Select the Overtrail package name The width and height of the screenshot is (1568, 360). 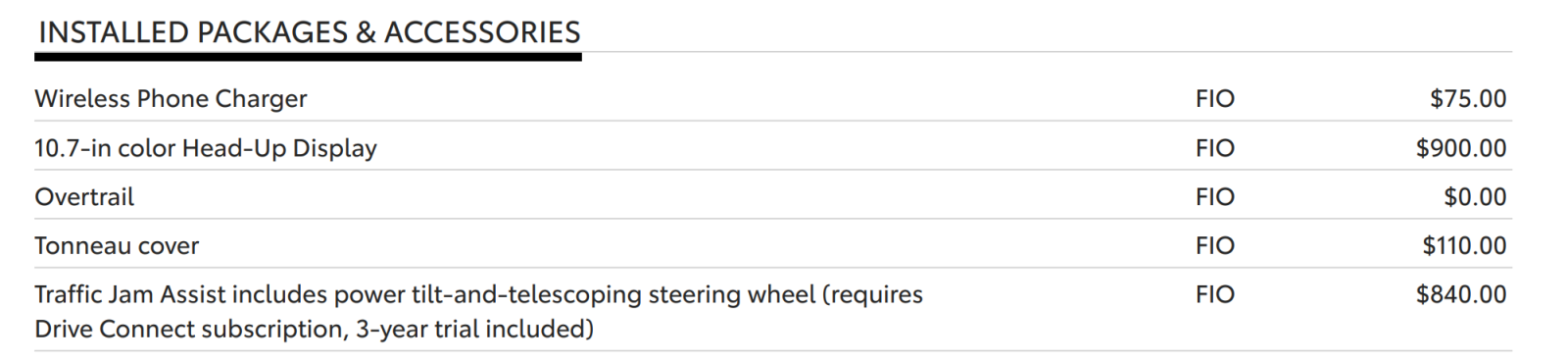point(84,196)
